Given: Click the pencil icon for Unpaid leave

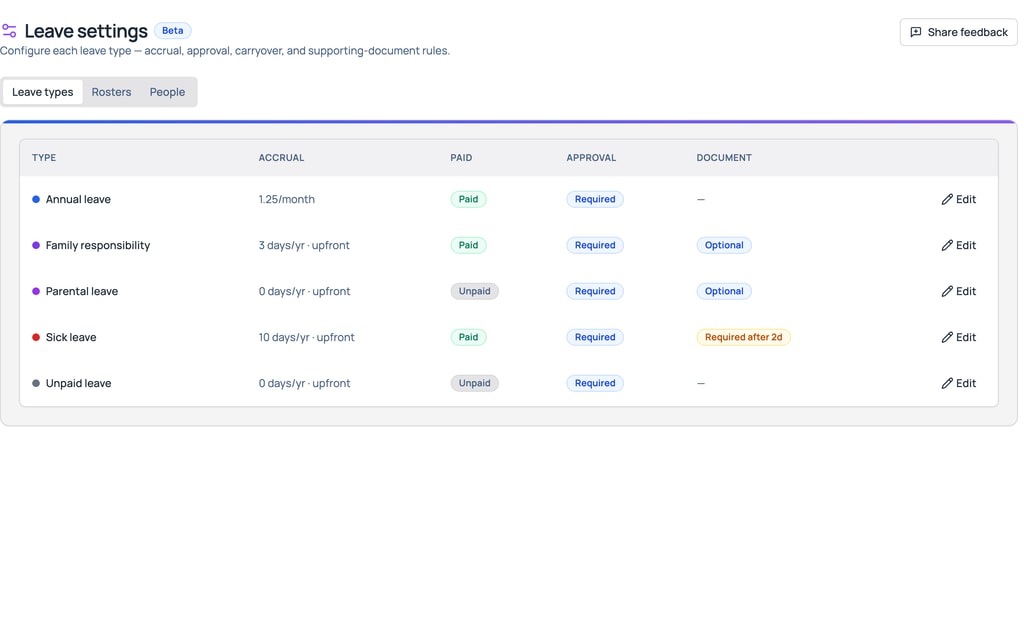Looking at the screenshot, I should point(947,383).
